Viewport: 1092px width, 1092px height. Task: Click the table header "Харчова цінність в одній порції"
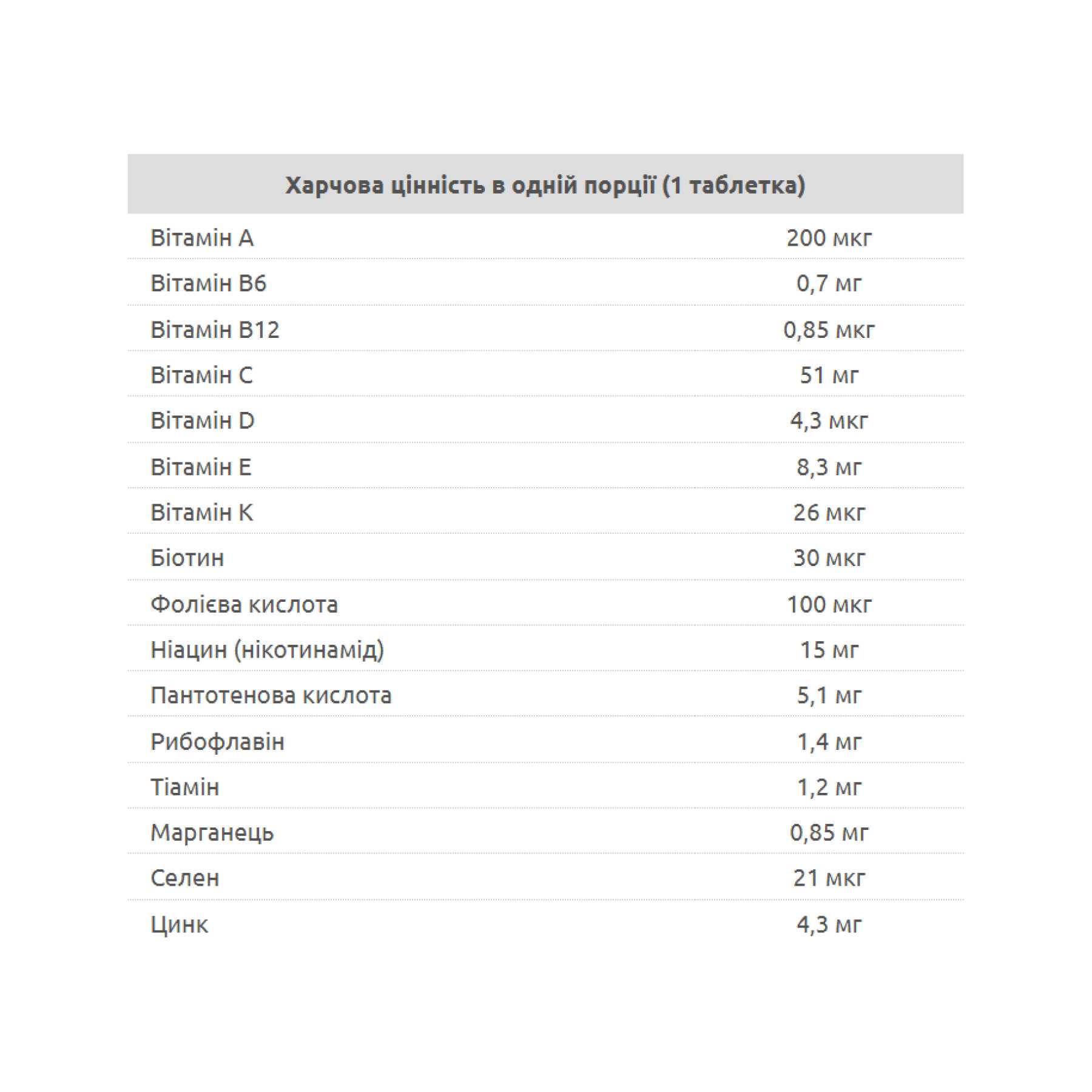545,185
